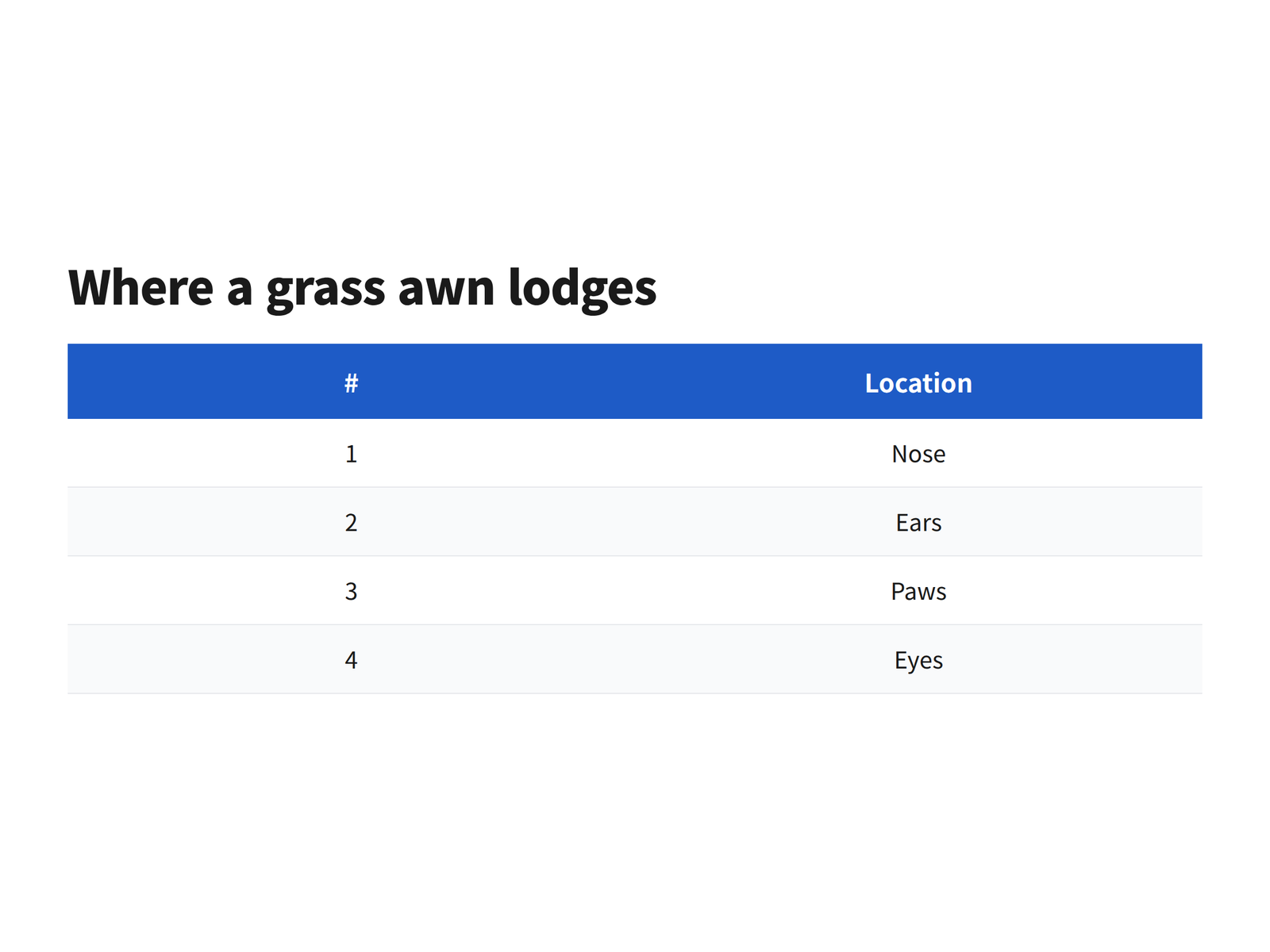Screen dimensions: 1270x952
Task: Click the 'Nose' cell
Action: [918, 454]
